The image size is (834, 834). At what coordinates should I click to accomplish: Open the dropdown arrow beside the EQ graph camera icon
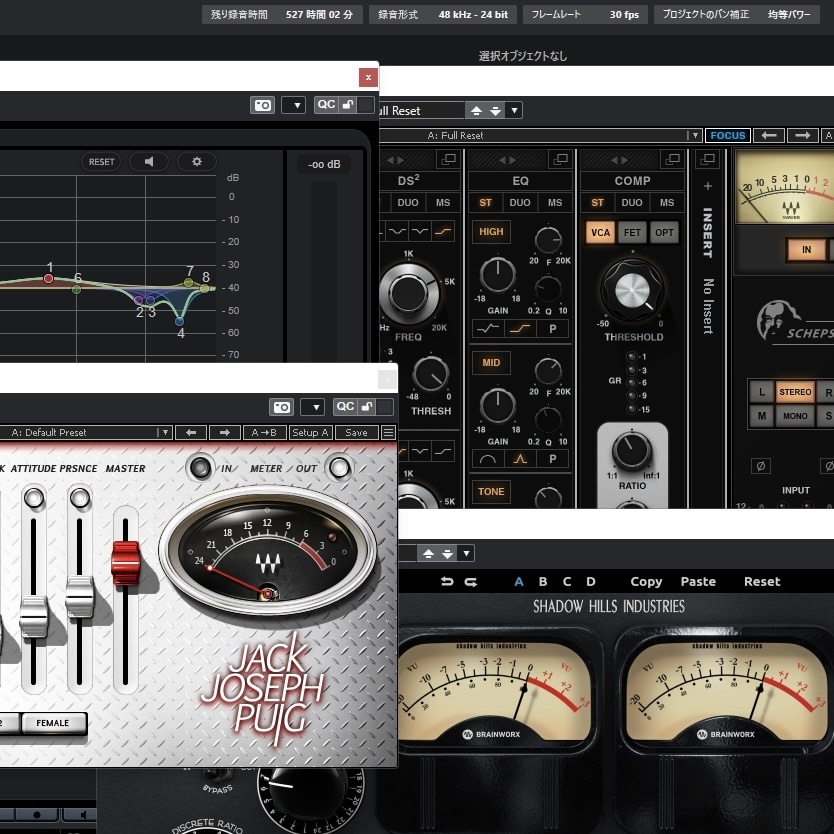[x=293, y=105]
